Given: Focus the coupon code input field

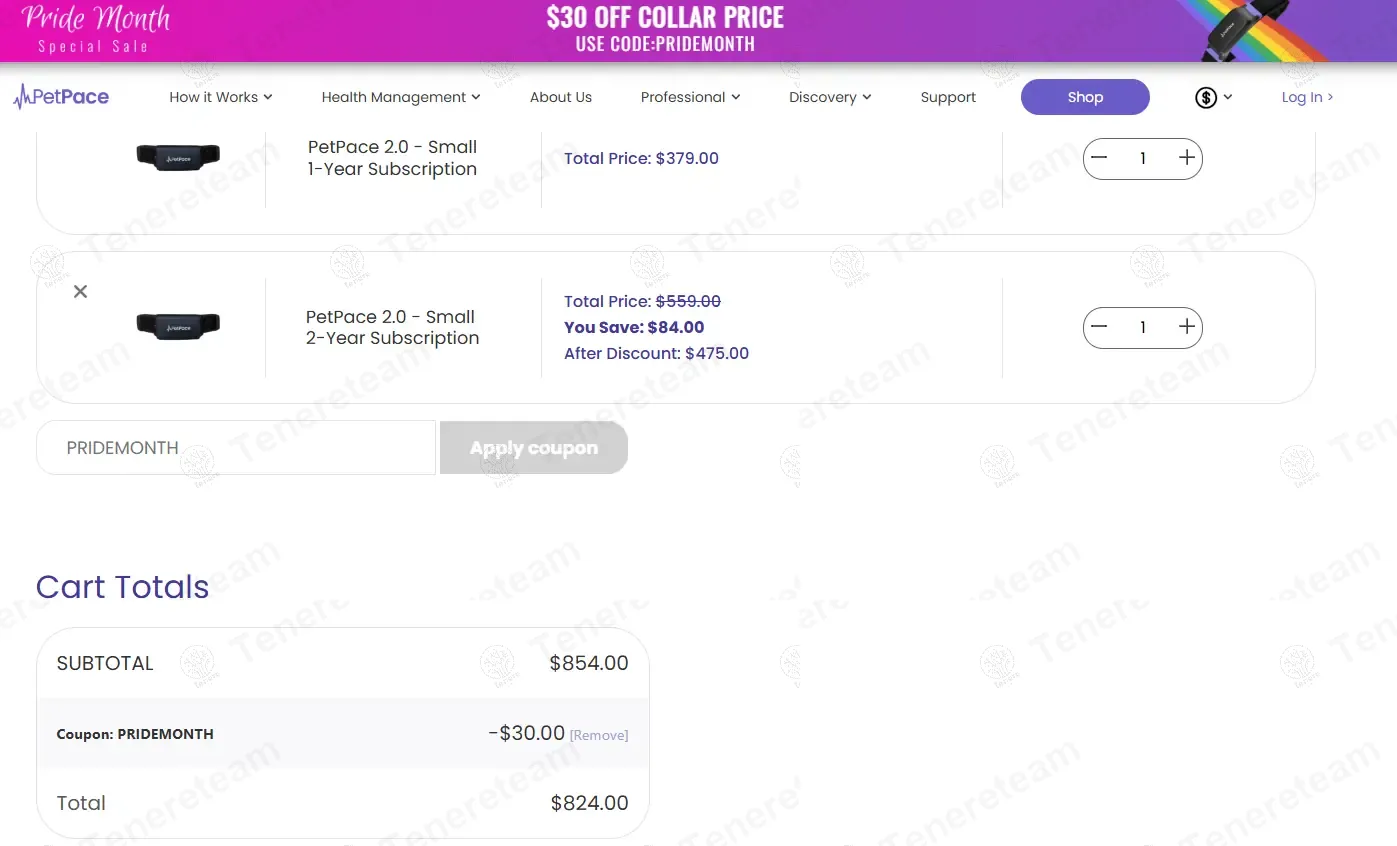Looking at the screenshot, I should click(x=236, y=448).
